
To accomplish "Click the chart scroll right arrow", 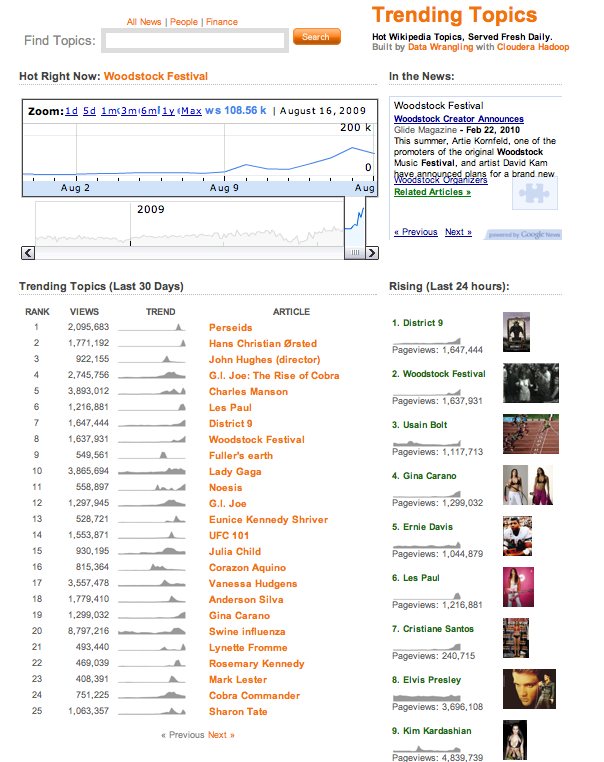I will point(372,253).
